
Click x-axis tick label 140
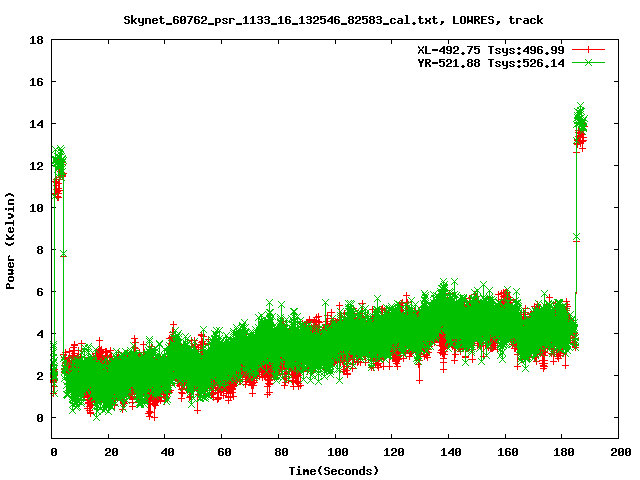tap(451, 452)
